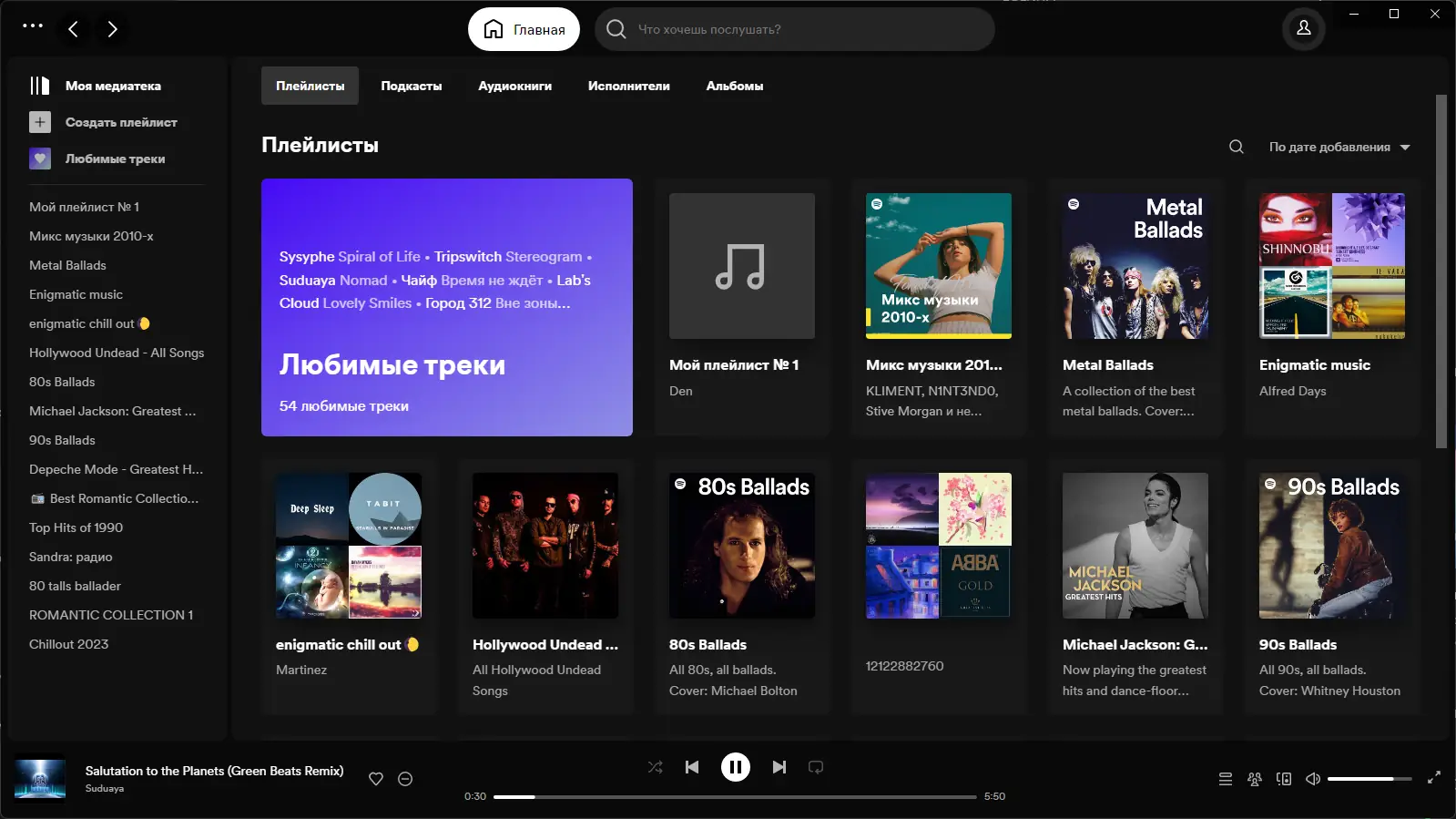1456x819 pixels.
Task: Pause the current track
Action: (736, 767)
